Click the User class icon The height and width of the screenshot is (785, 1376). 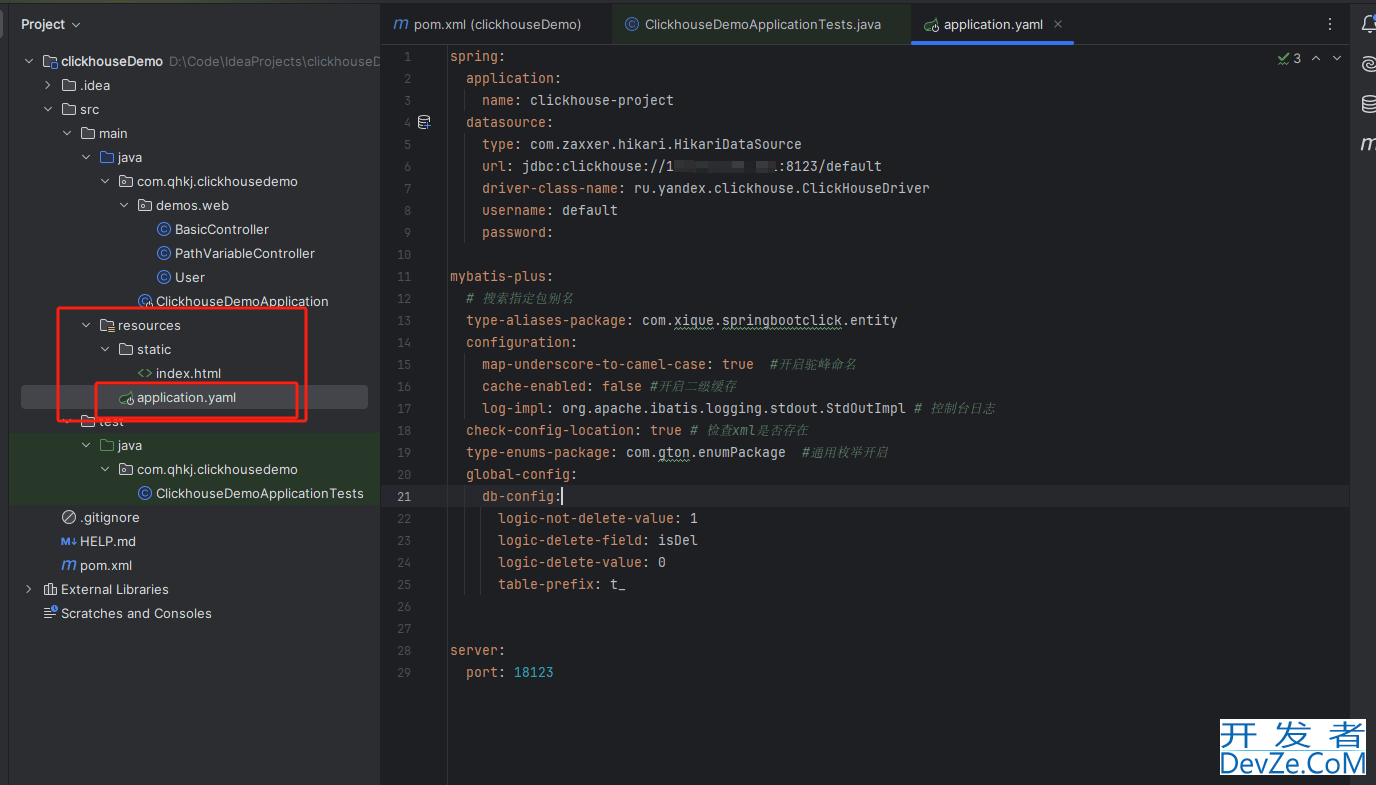[x=164, y=277]
